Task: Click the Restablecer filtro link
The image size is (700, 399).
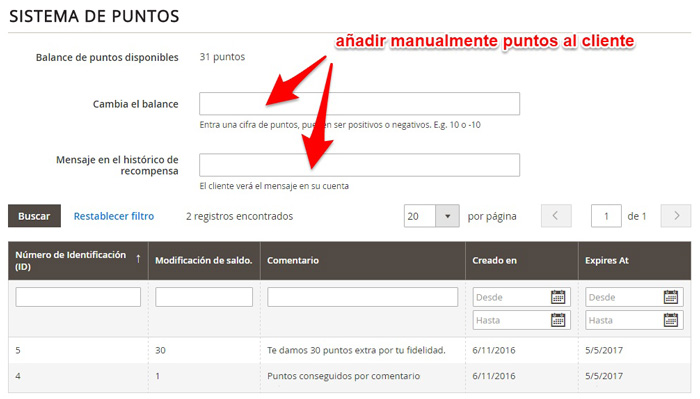Action: tap(114, 216)
